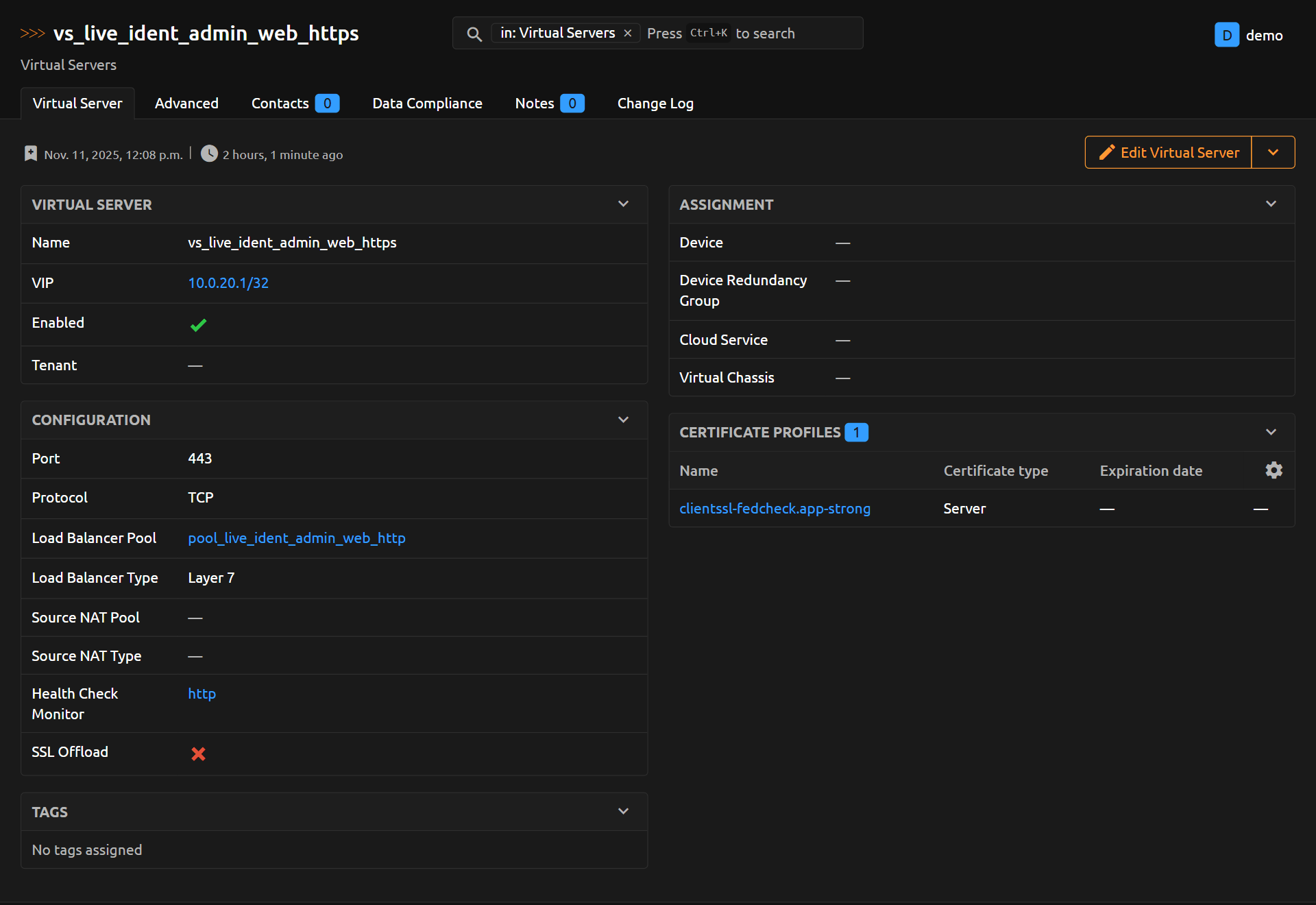Image resolution: width=1316 pixels, height=905 pixels.
Task: Click the green Enabled checkmark
Action: click(198, 325)
